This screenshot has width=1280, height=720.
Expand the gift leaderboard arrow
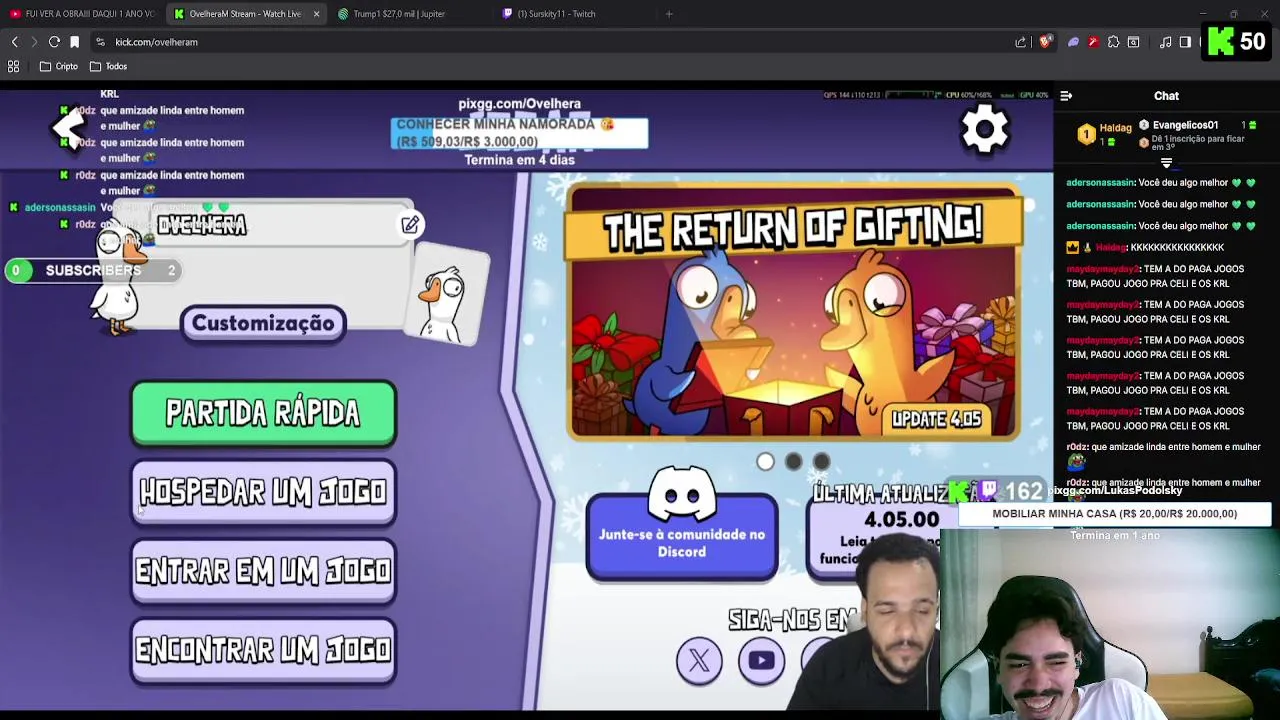(1166, 163)
